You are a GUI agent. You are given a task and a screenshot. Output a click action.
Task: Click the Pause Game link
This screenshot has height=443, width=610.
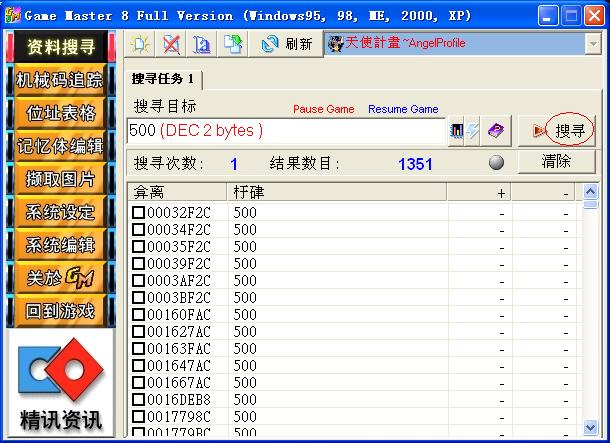(323, 109)
